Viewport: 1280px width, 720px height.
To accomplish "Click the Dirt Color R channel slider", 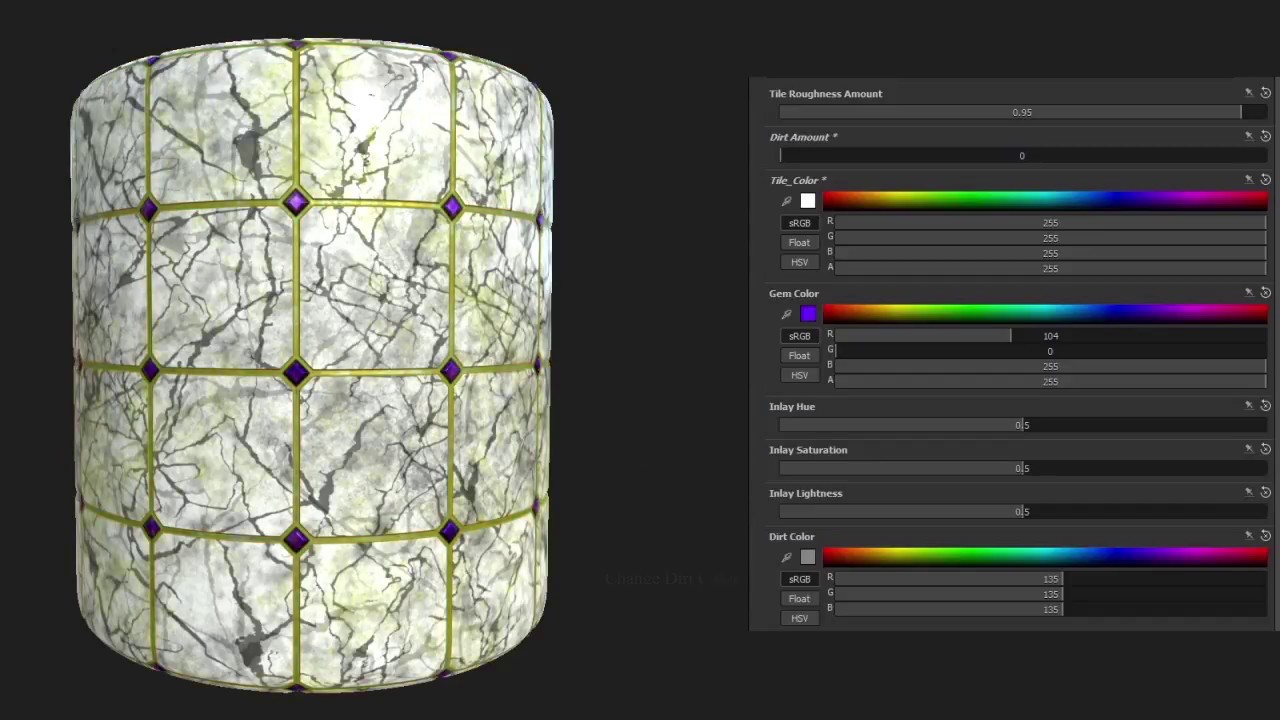I will (1050, 578).
